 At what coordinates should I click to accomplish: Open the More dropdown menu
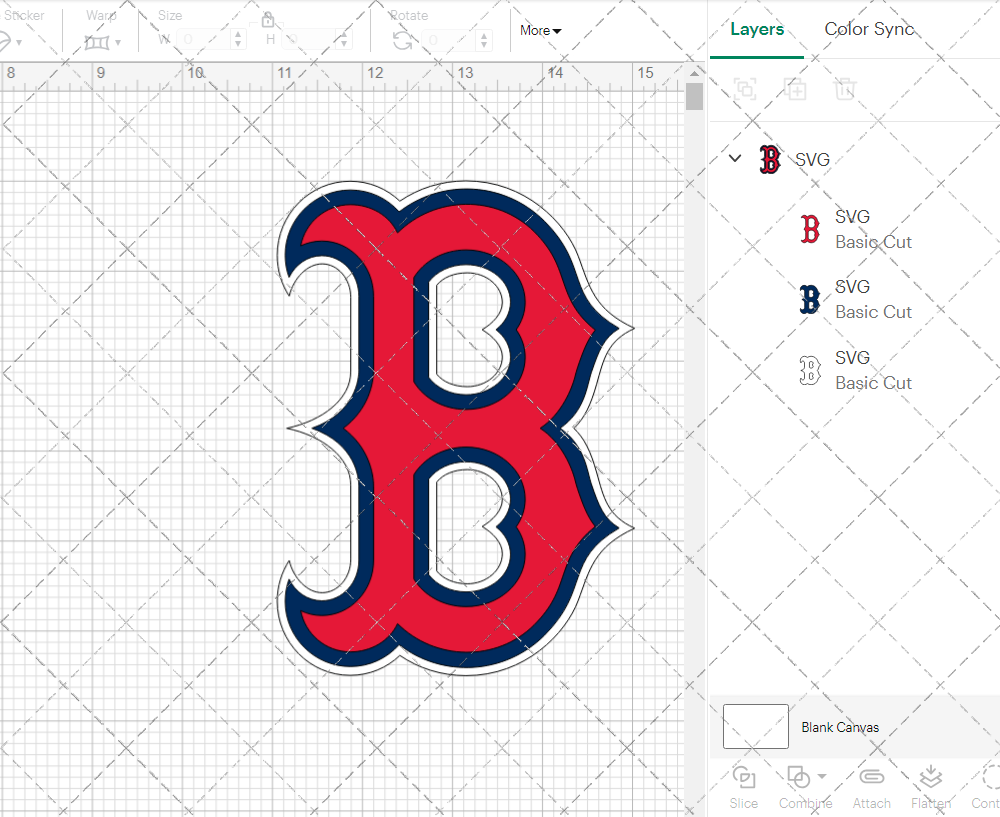540,31
